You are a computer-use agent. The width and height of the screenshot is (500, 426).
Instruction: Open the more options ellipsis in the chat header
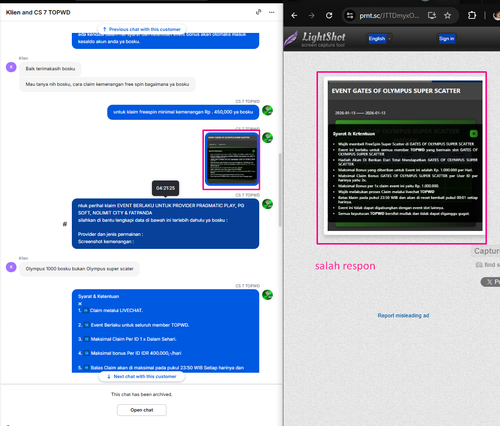(x=272, y=12)
